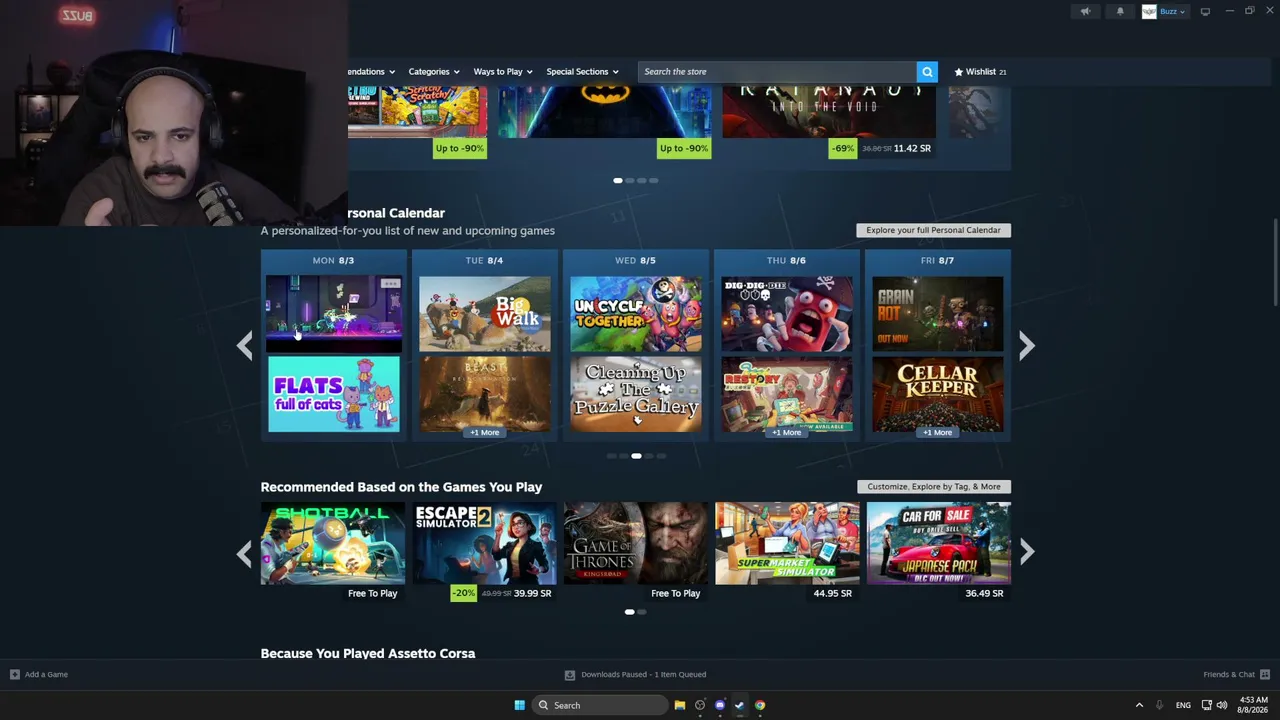
Task: Open the Flats full of cats thumbnail
Action: click(x=333, y=395)
